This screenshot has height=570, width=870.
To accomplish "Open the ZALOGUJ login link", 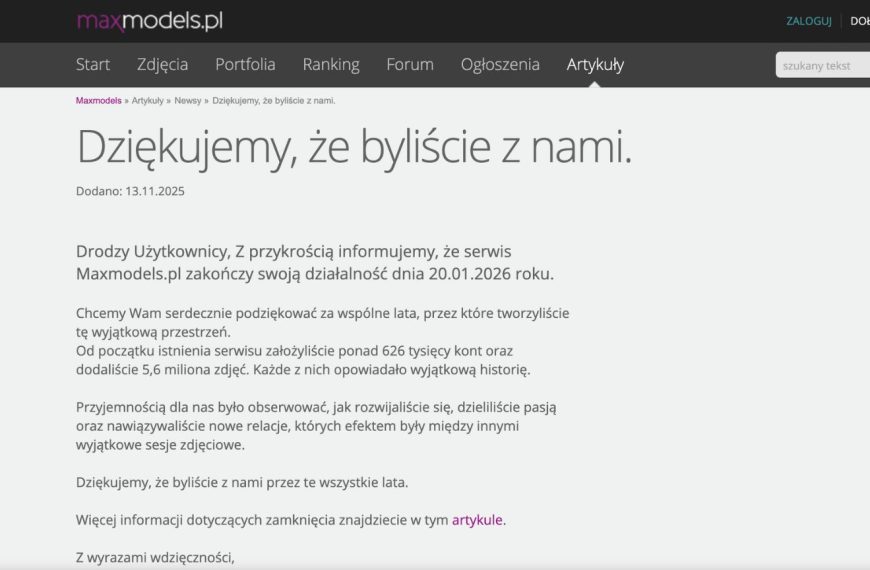I will click(x=808, y=21).
